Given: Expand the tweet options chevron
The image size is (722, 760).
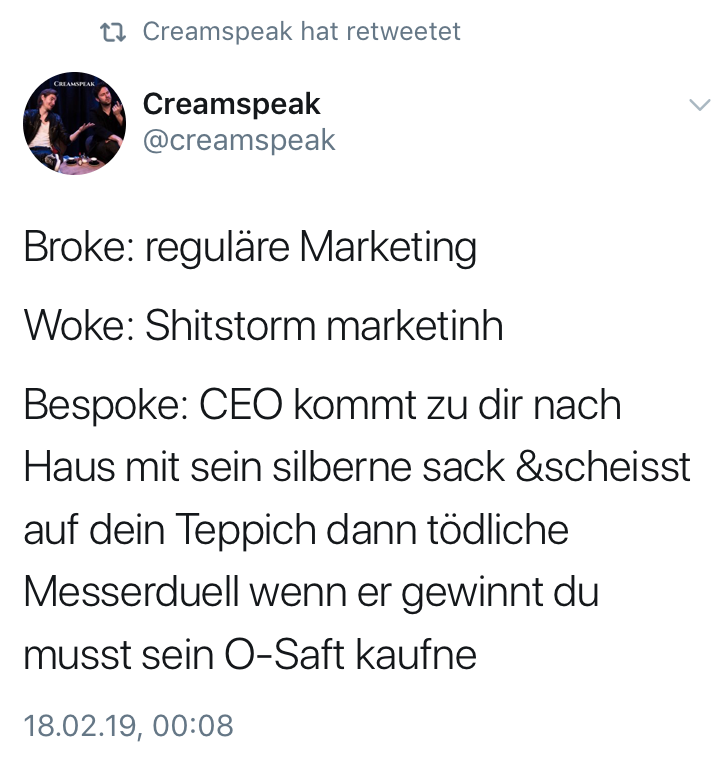Looking at the screenshot, I should pyautogui.click(x=699, y=105).
